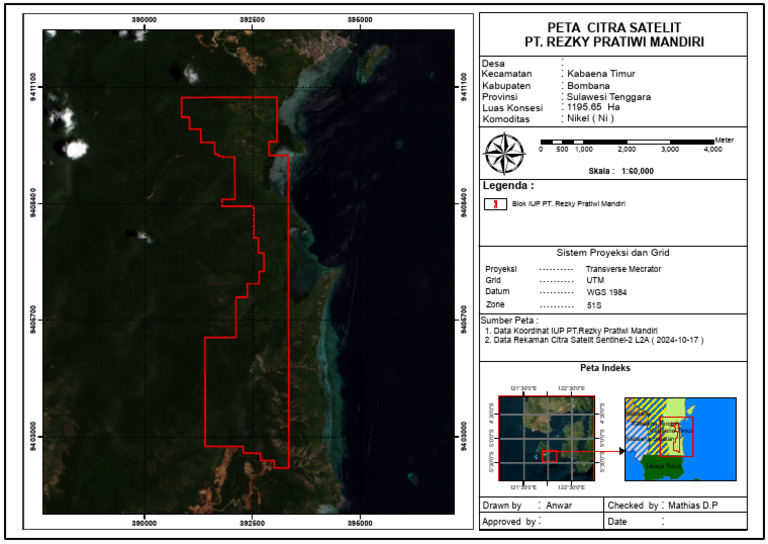Click the black and white scale bar graphic

(x=626, y=142)
